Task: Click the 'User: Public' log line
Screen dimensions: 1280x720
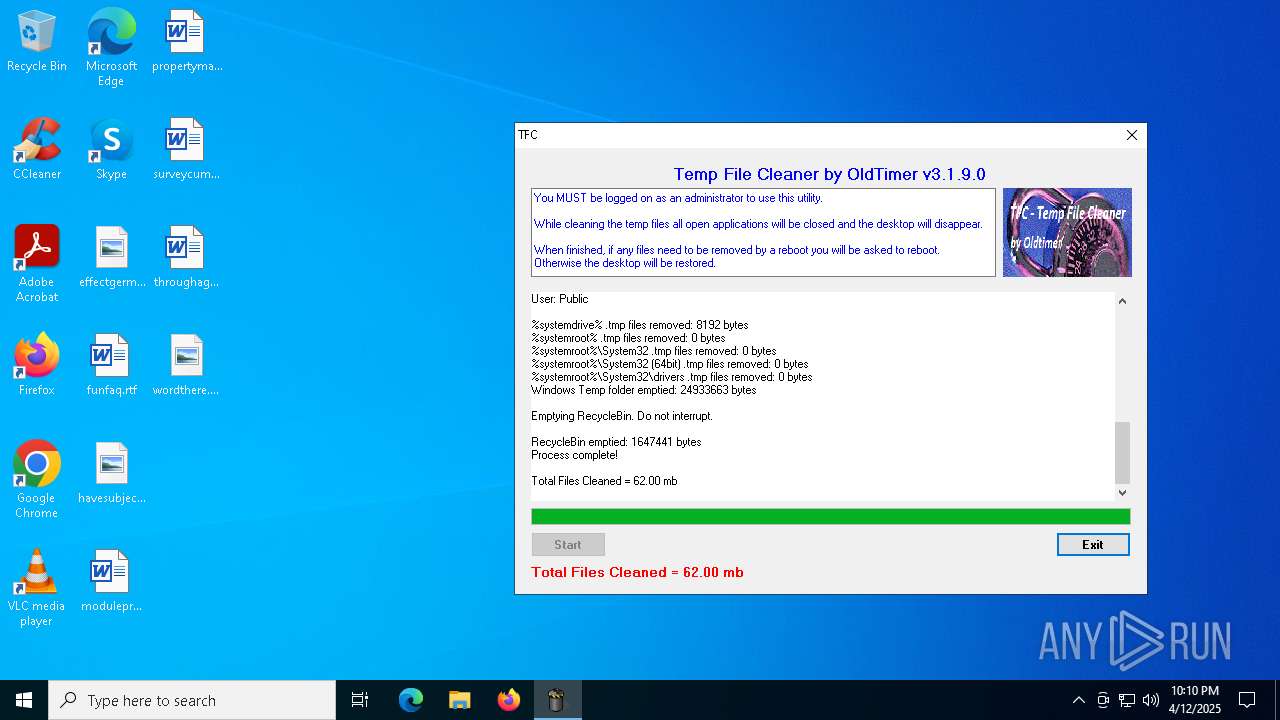Action: [x=560, y=299]
